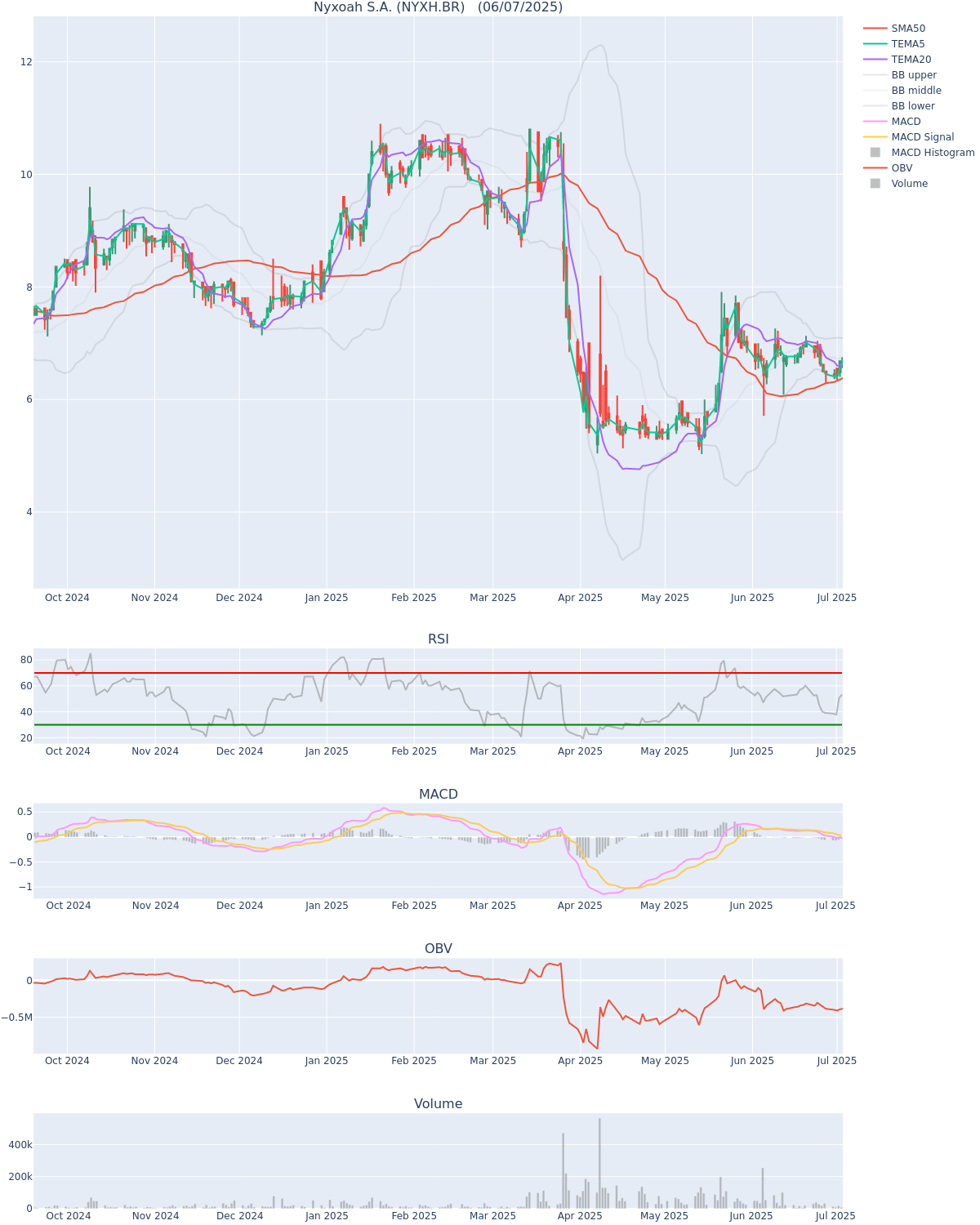This screenshot has height=1225, width=980.
Task: Click the Volume subplot title
Action: tap(439, 1104)
